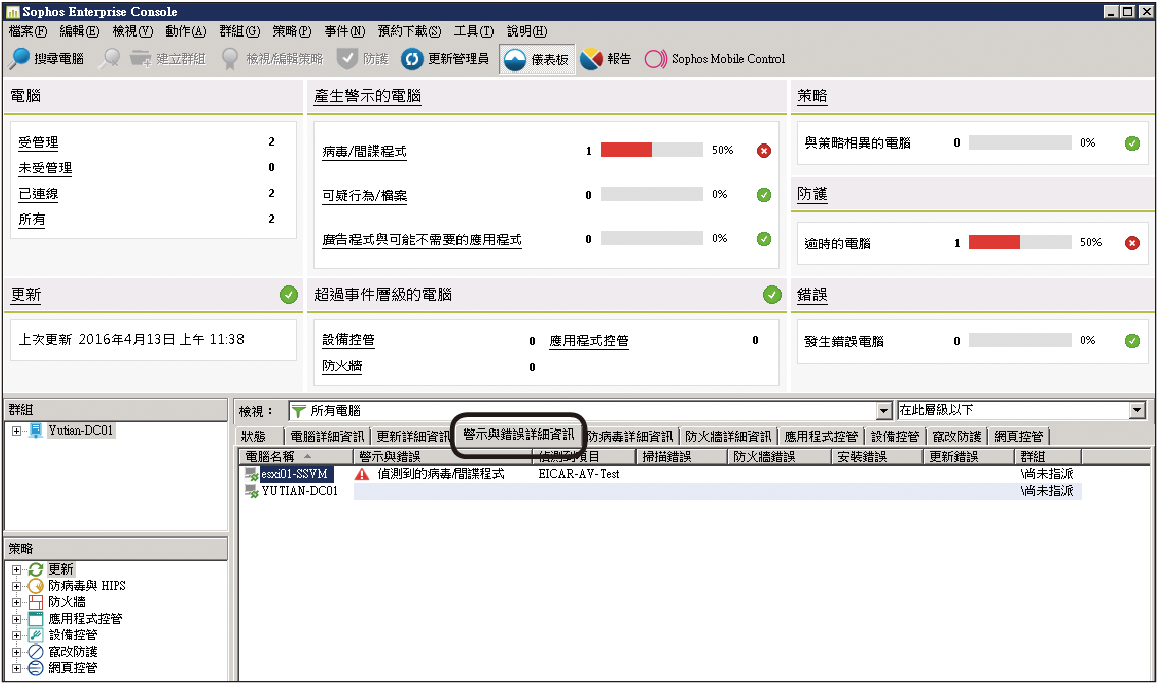Click the Yutian-DC01 group computer icon
The image size is (1159, 686).
(35, 431)
